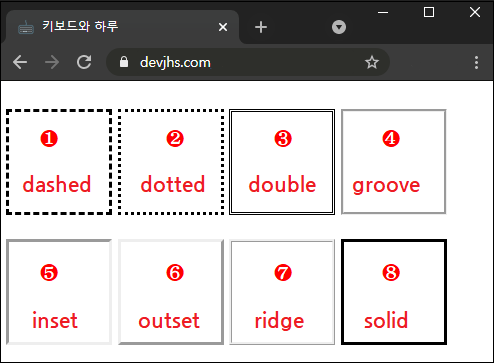
Task: Click the red circled number ❼
Action: coord(283,272)
